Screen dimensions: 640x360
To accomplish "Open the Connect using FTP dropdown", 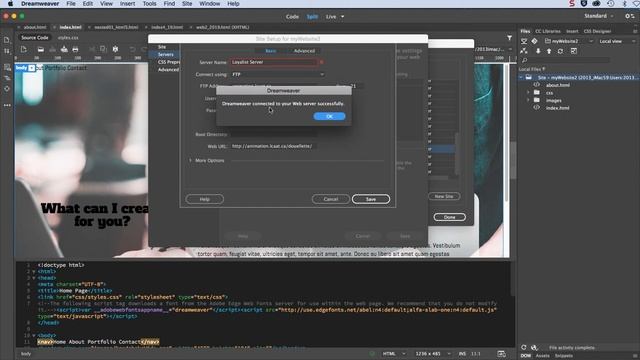I will tap(278, 74).
